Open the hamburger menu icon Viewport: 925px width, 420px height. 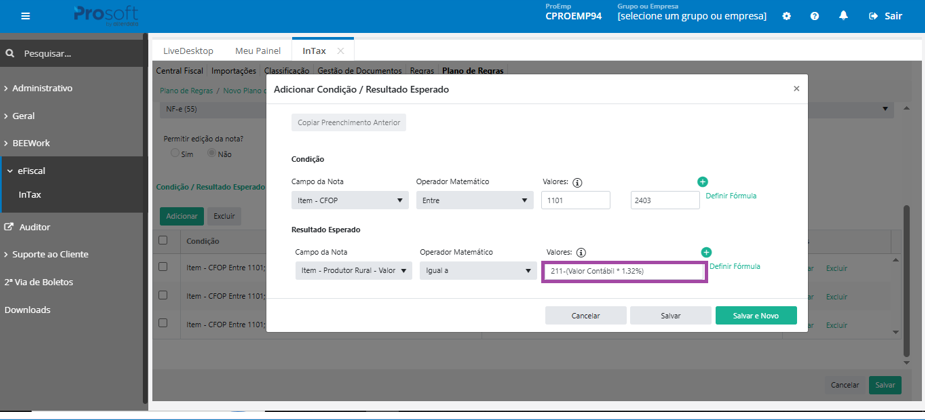(25, 16)
